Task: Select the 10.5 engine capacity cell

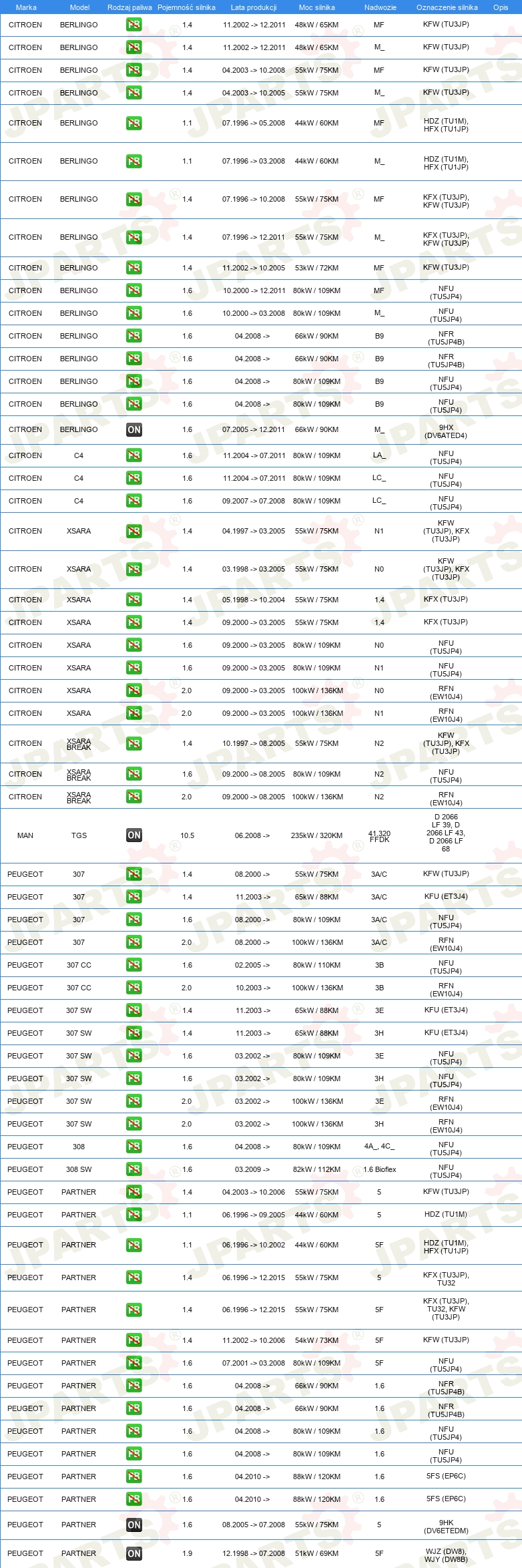Action: [187, 835]
